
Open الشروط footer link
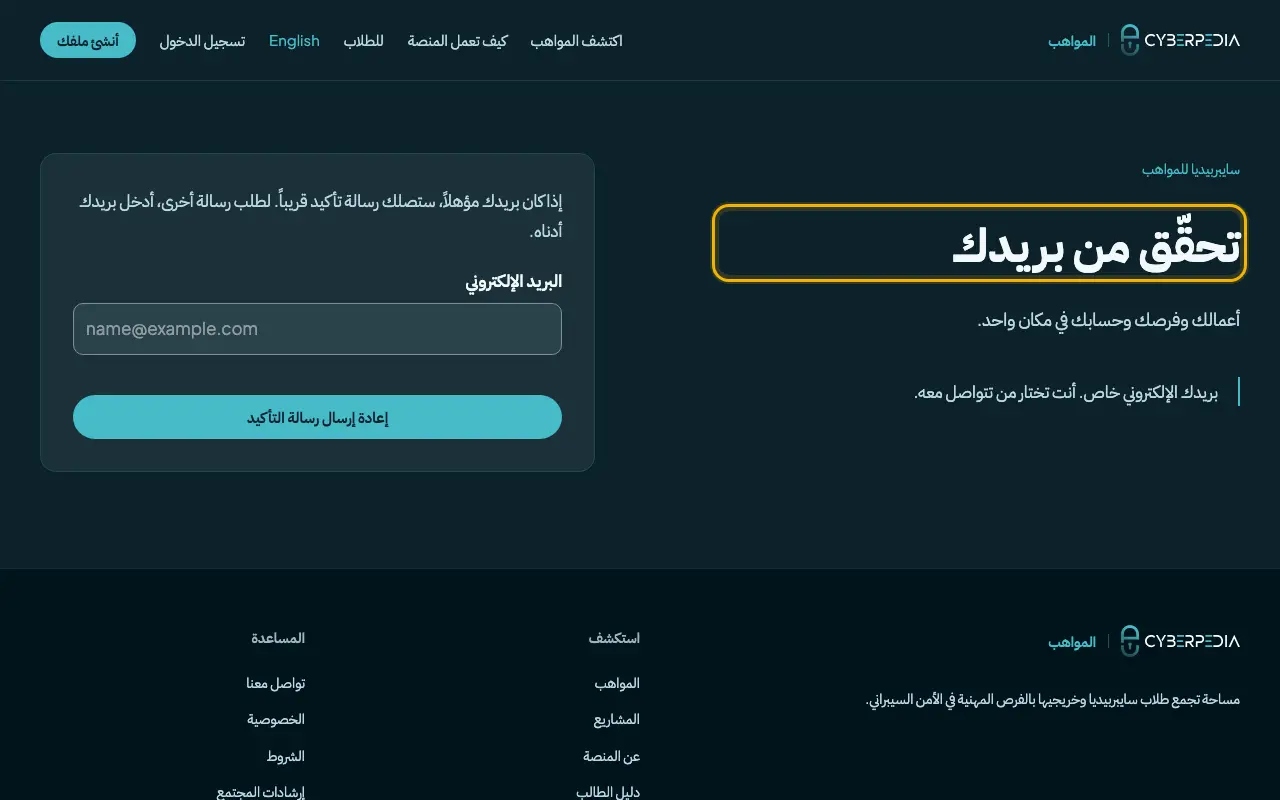[x=286, y=756]
